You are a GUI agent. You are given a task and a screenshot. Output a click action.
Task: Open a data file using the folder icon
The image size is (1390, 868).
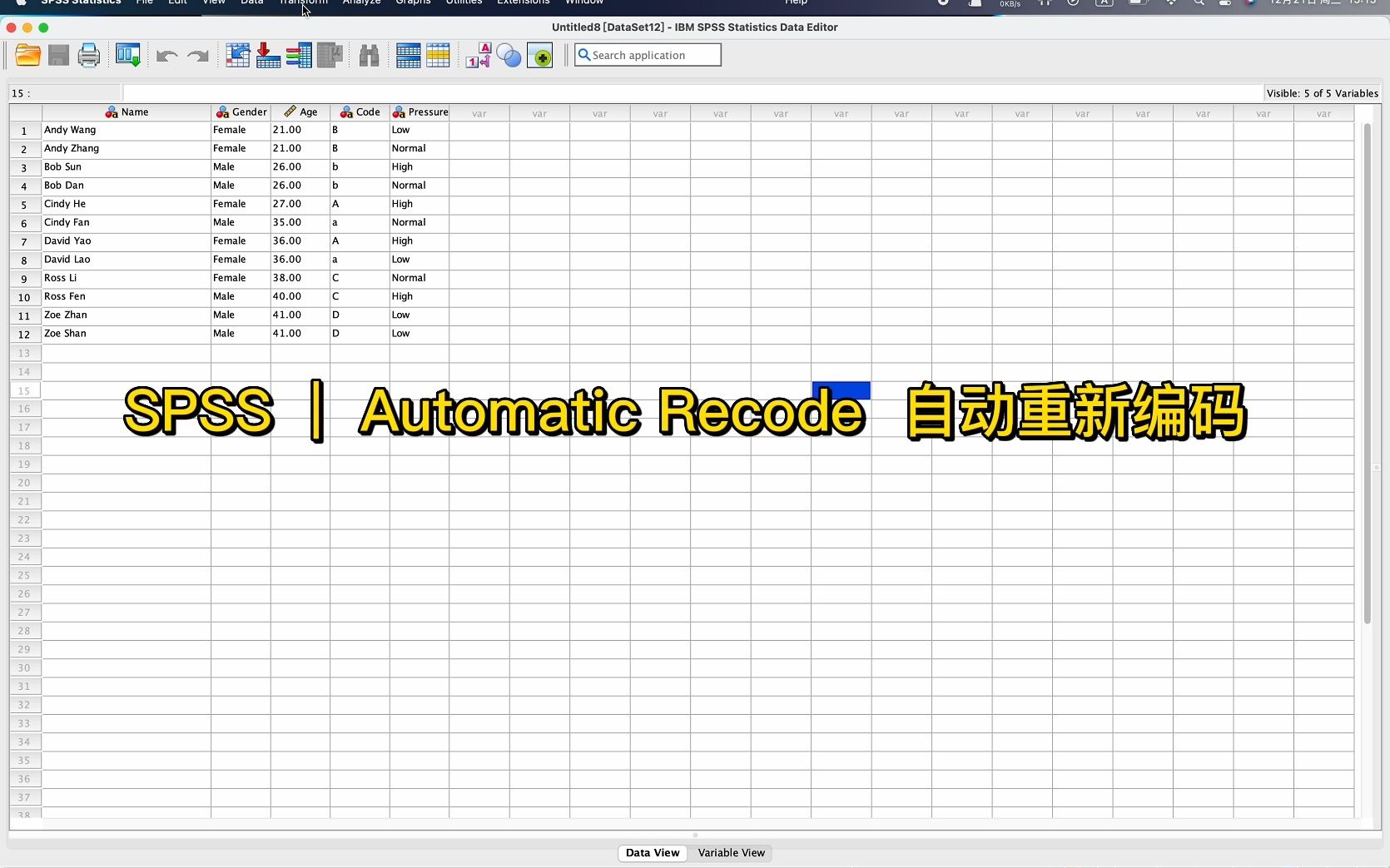(27, 55)
